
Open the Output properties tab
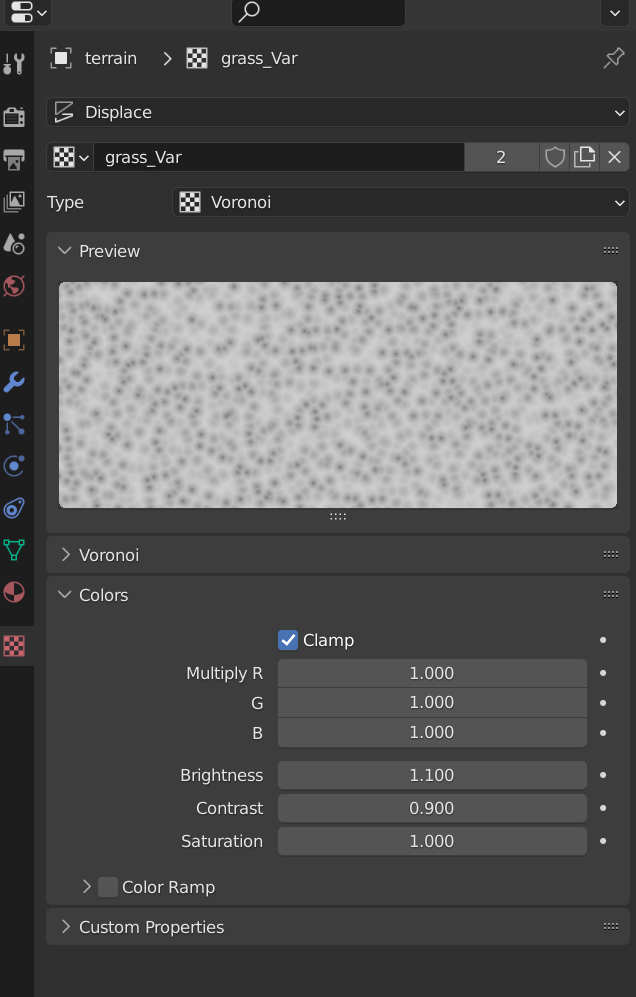point(14,159)
